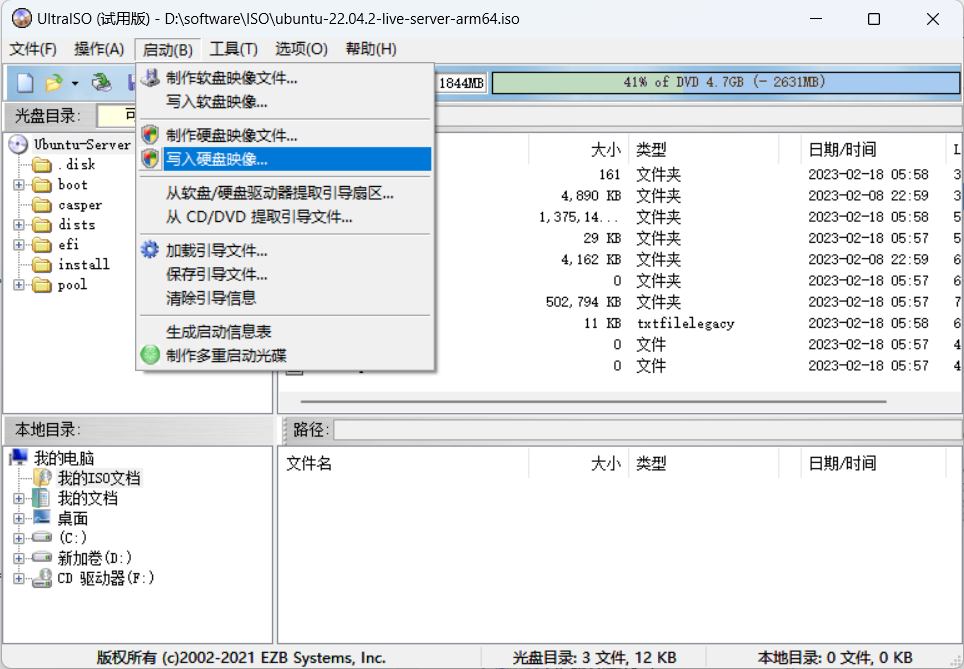Open the 帮助(H) menu
This screenshot has width=964, height=669.
point(371,49)
